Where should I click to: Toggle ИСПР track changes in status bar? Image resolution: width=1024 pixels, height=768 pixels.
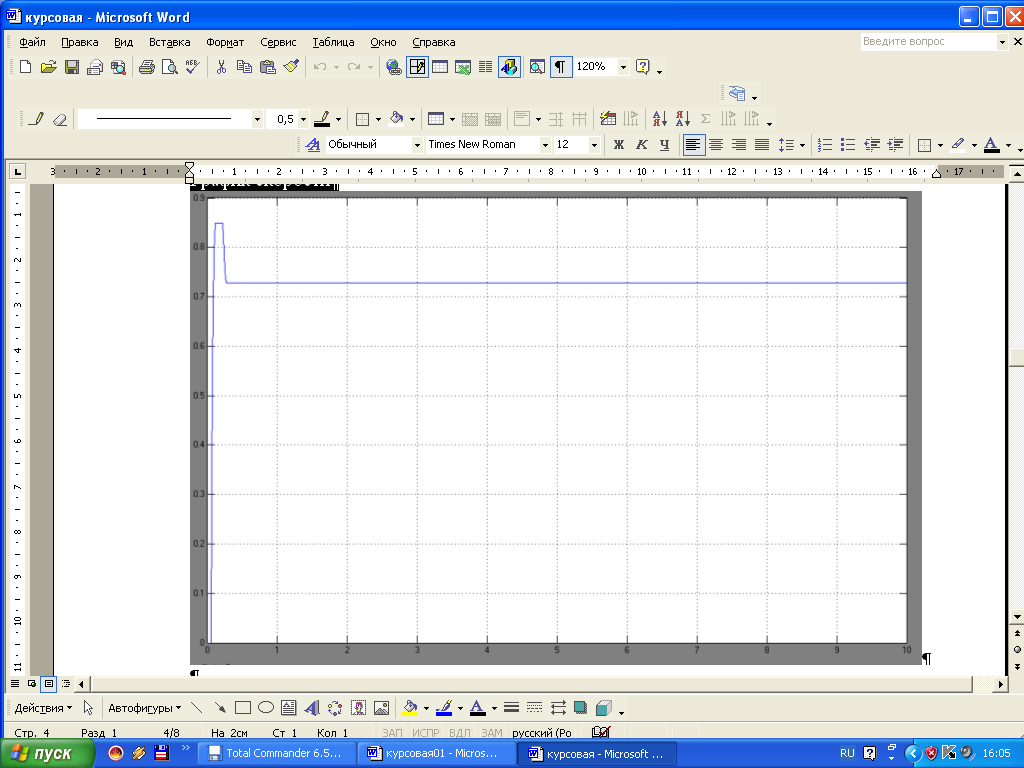click(x=426, y=733)
